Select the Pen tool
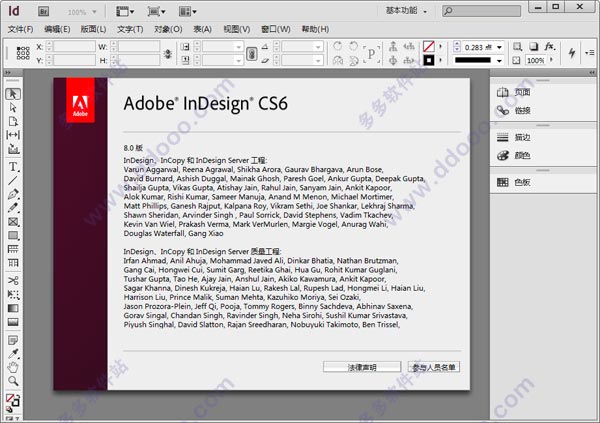 (x=13, y=194)
